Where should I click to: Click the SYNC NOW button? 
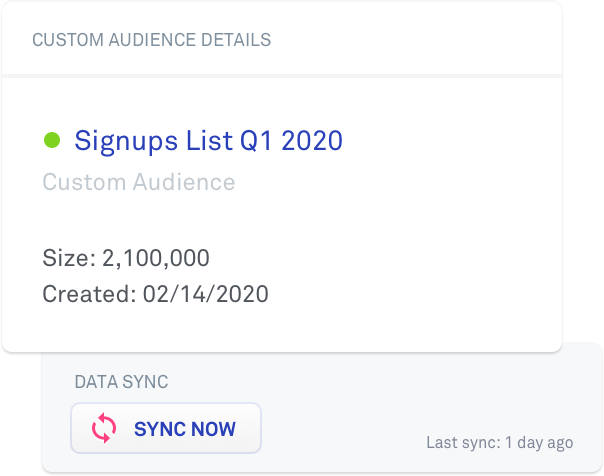(166, 428)
